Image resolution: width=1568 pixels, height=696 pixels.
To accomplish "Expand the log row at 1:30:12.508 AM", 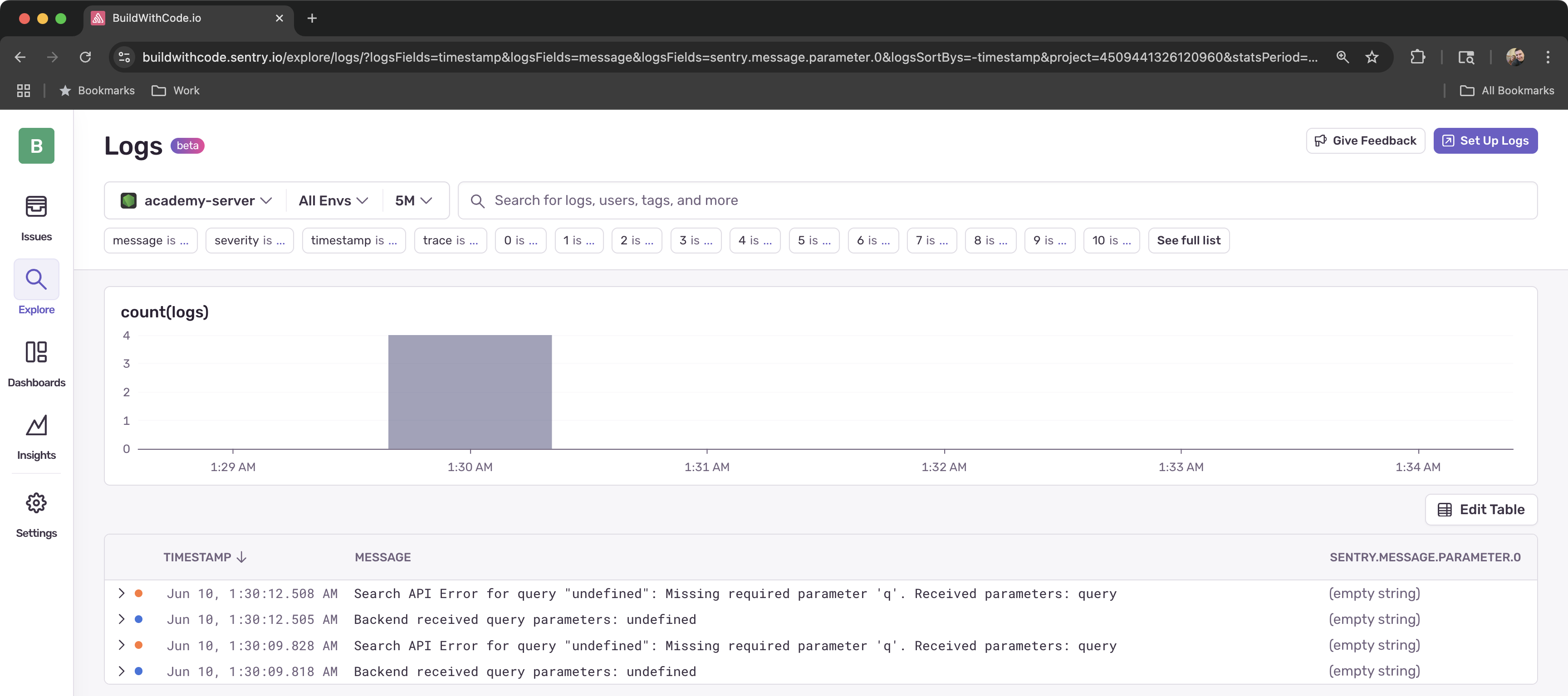I will tap(121, 593).
